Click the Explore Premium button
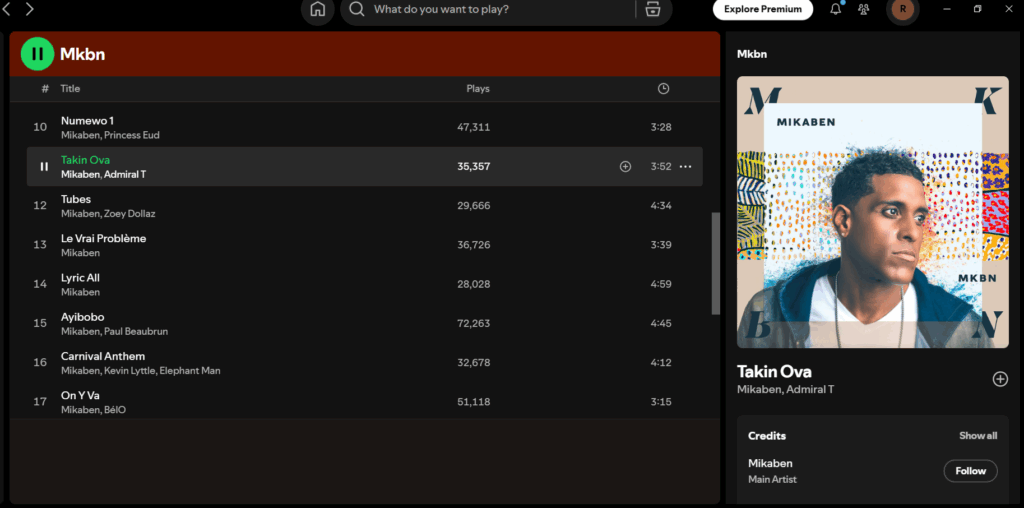This screenshot has width=1024, height=508. coord(763,9)
